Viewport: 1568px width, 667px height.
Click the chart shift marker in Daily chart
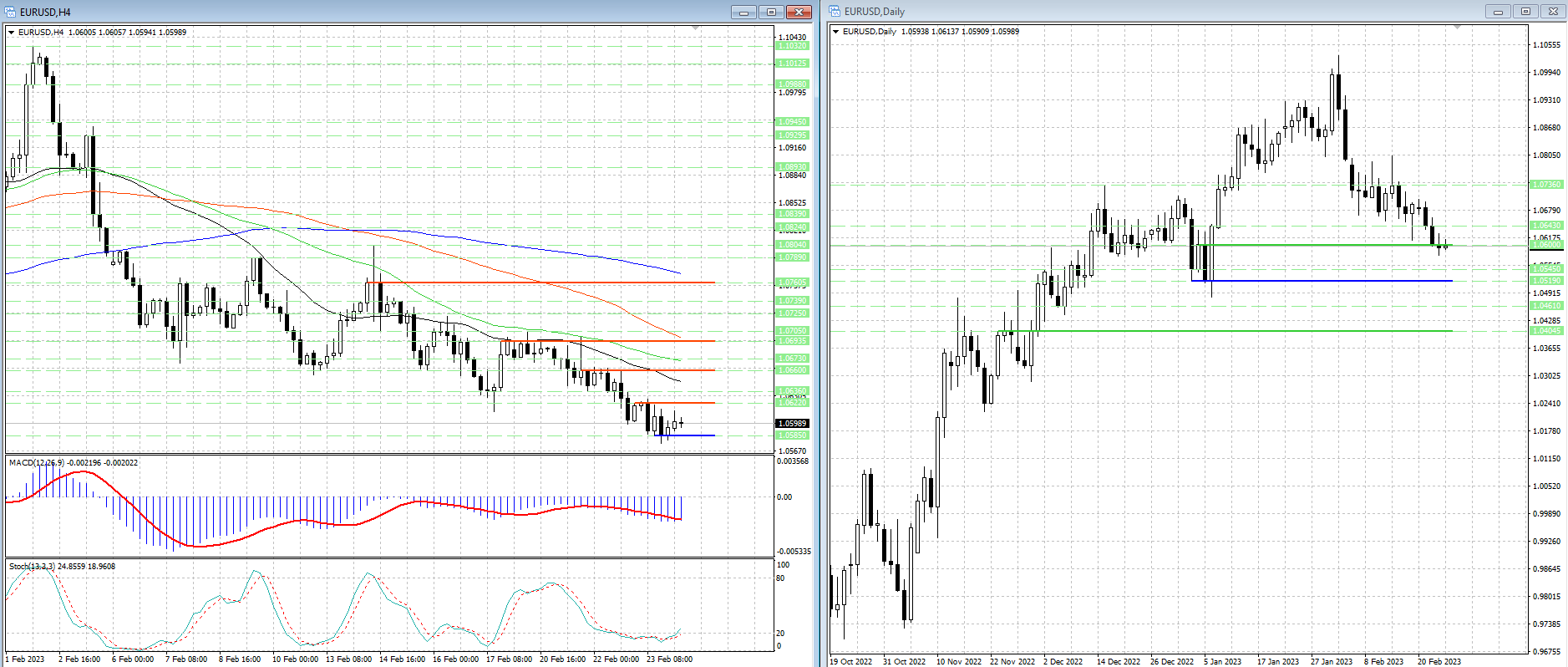[x=1458, y=28]
